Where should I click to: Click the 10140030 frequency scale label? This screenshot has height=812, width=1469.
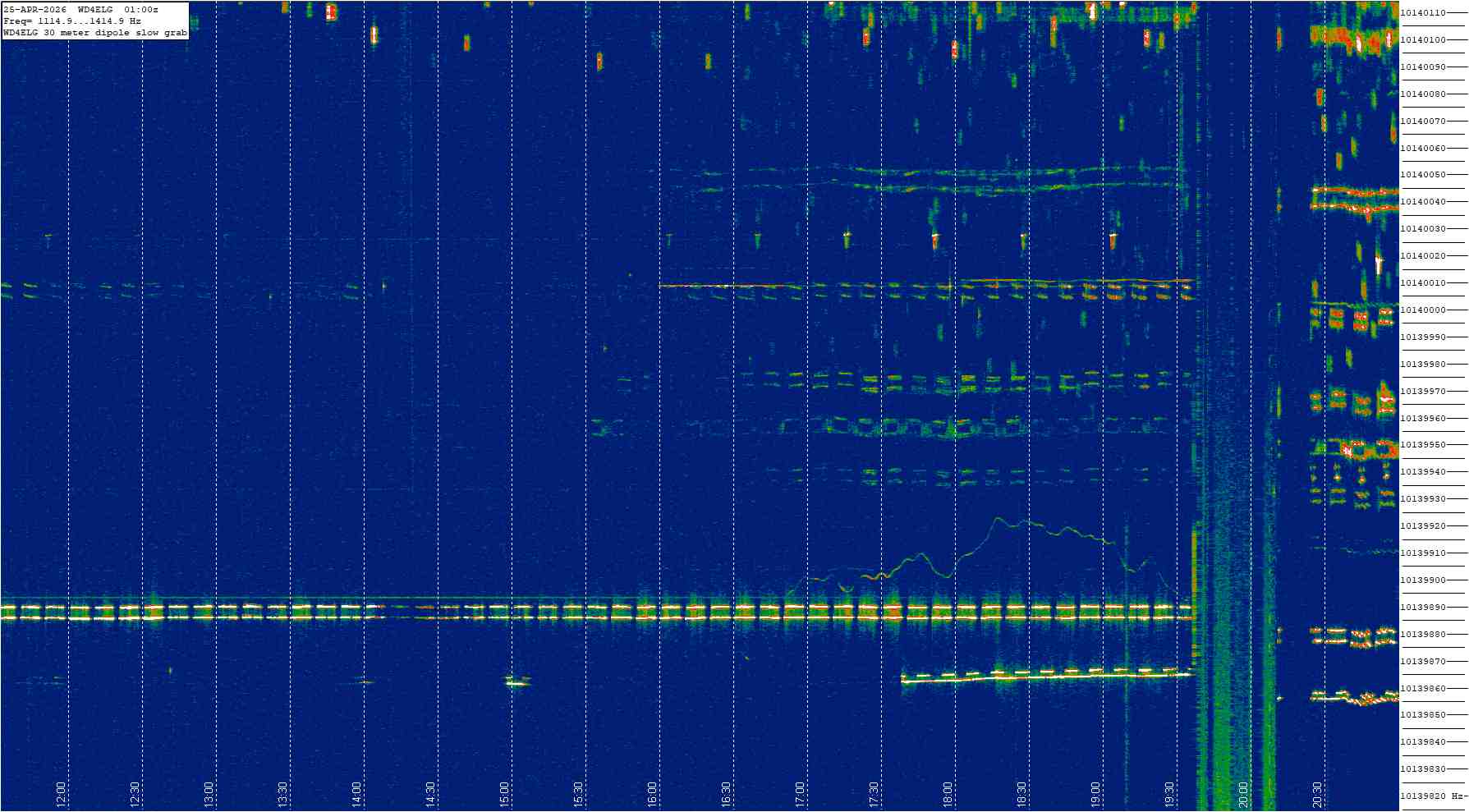1423,229
